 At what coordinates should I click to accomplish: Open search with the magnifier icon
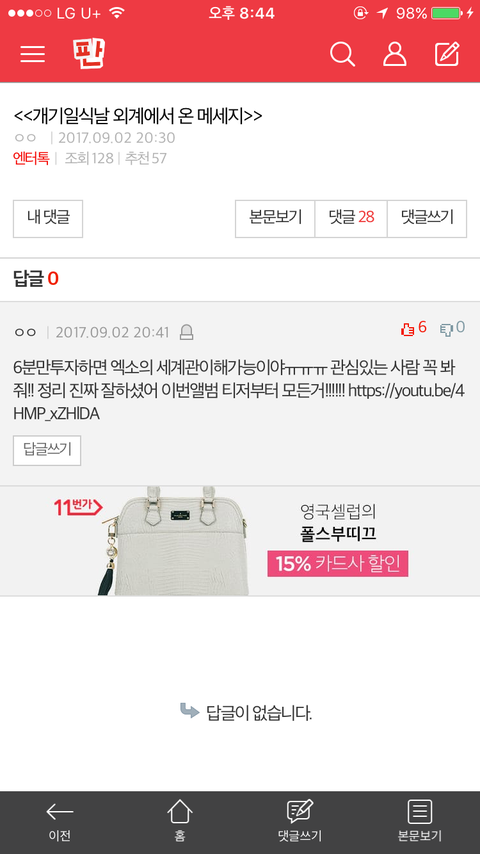coord(342,54)
